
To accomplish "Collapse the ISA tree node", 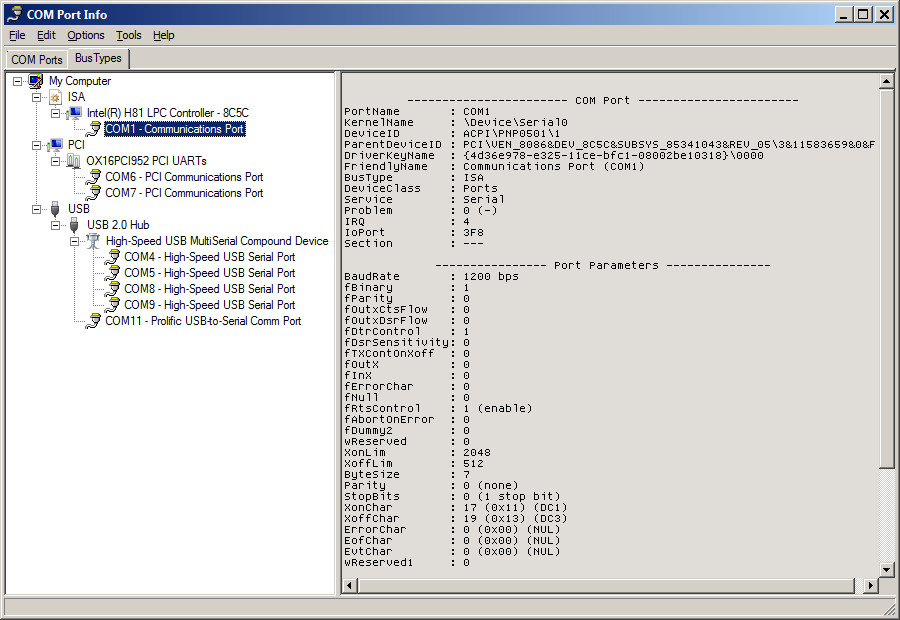I will tap(37, 97).
